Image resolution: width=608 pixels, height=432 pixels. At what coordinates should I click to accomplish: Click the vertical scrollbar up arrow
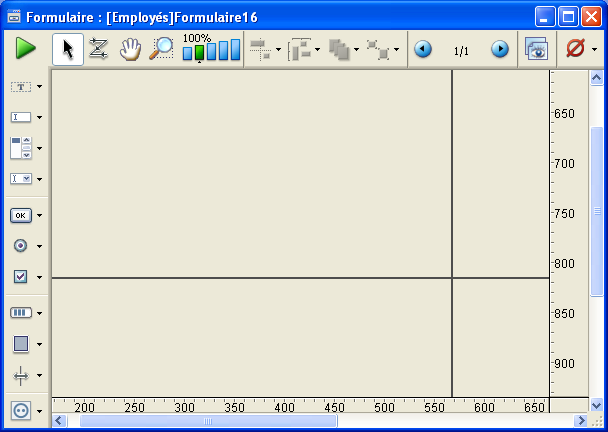[x=598, y=79]
